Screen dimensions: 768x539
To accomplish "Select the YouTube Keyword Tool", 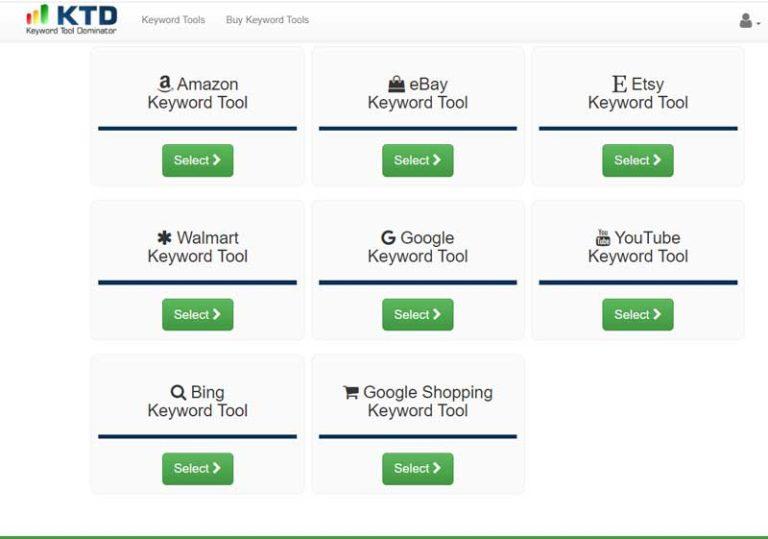I will tap(638, 315).
